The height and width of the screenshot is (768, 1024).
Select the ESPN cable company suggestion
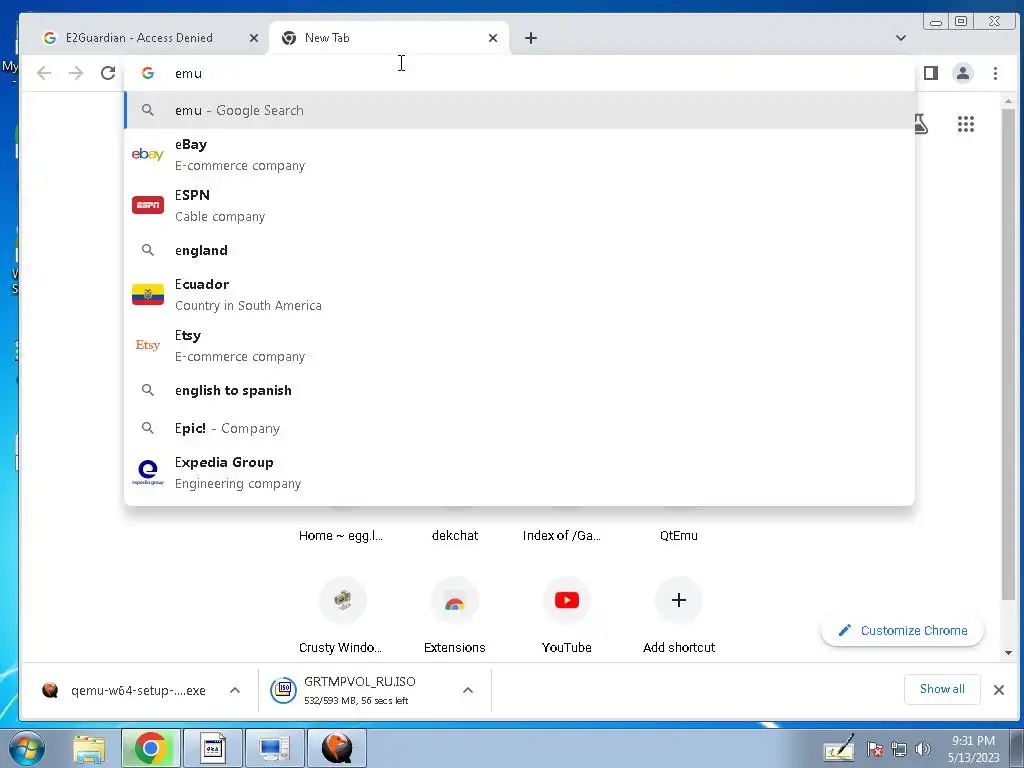click(519, 205)
